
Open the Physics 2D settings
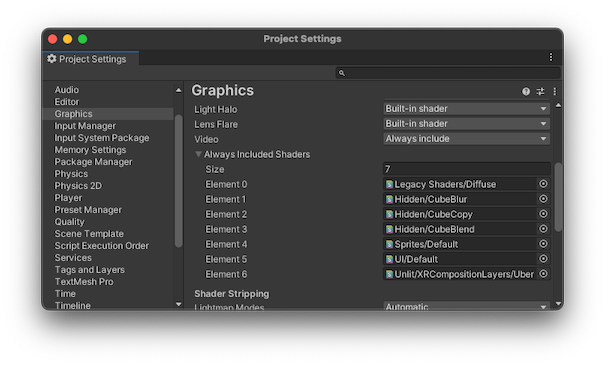point(78,186)
